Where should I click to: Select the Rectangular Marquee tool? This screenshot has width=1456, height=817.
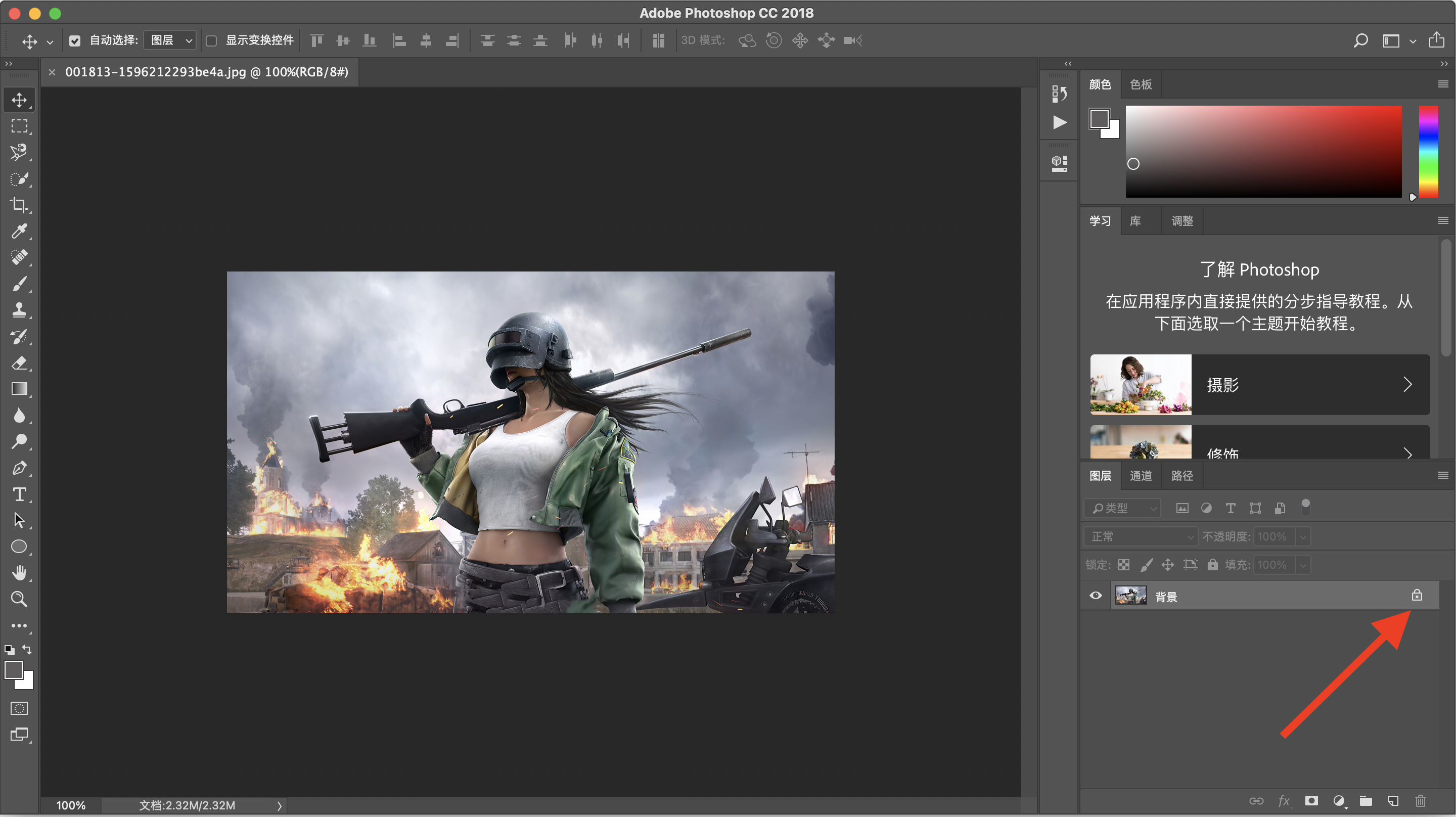pyautogui.click(x=19, y=126)
